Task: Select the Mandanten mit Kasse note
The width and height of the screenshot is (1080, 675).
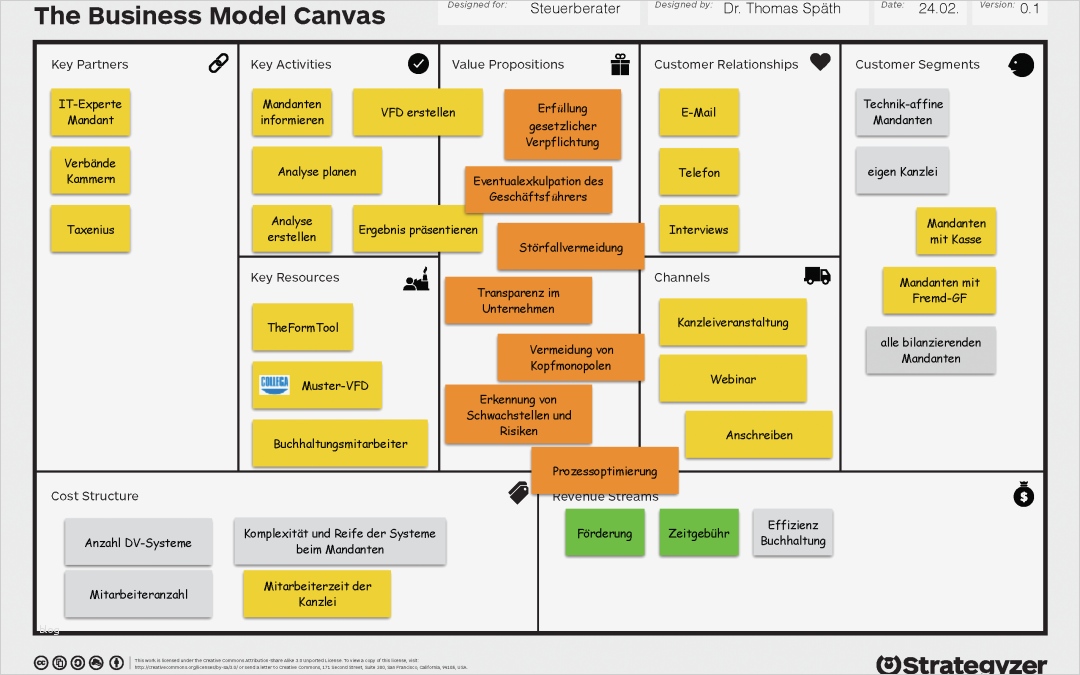Action: [x=956, y=231]
